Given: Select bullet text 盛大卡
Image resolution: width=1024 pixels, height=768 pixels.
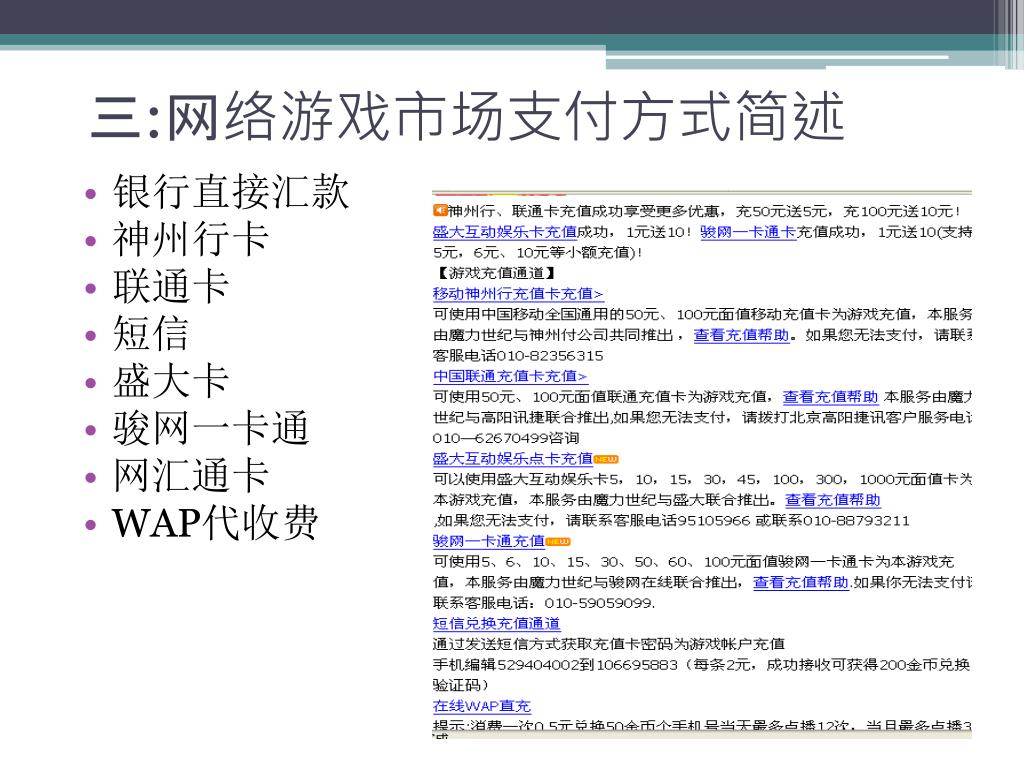Looking at the screenshot, I should (170, 381).
